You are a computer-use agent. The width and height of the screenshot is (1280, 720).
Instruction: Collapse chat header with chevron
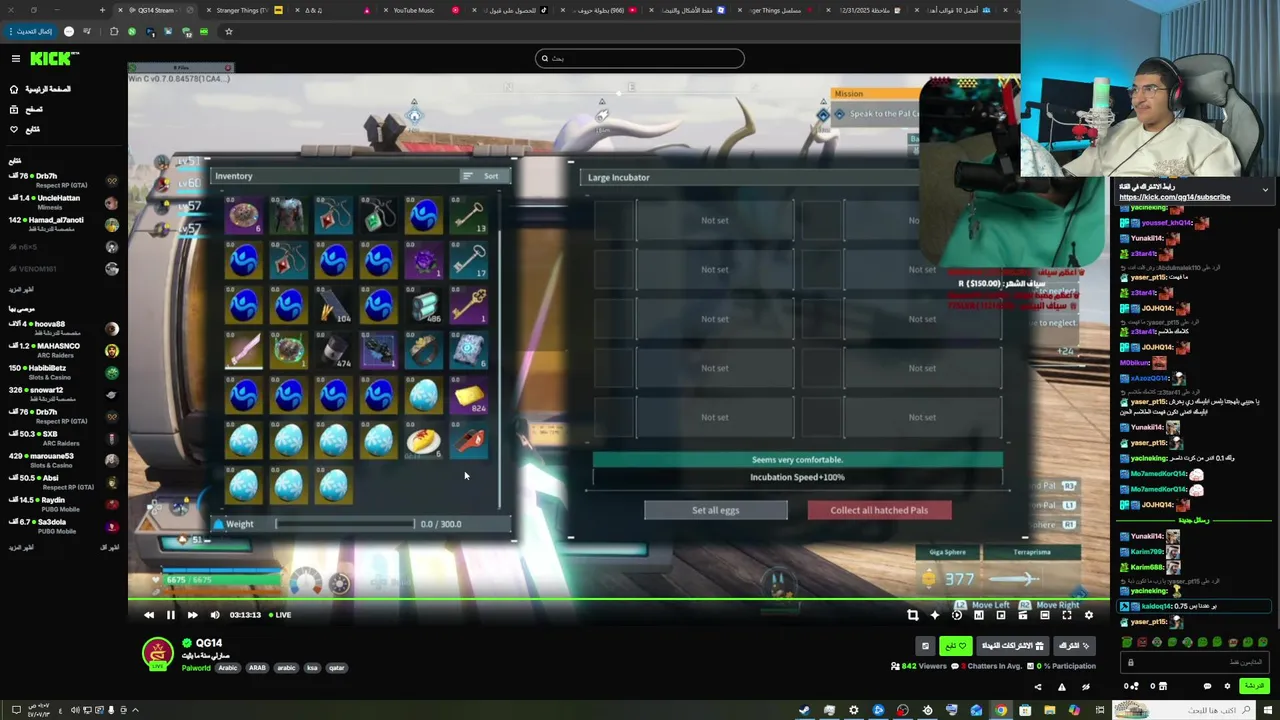(1265, 189)
